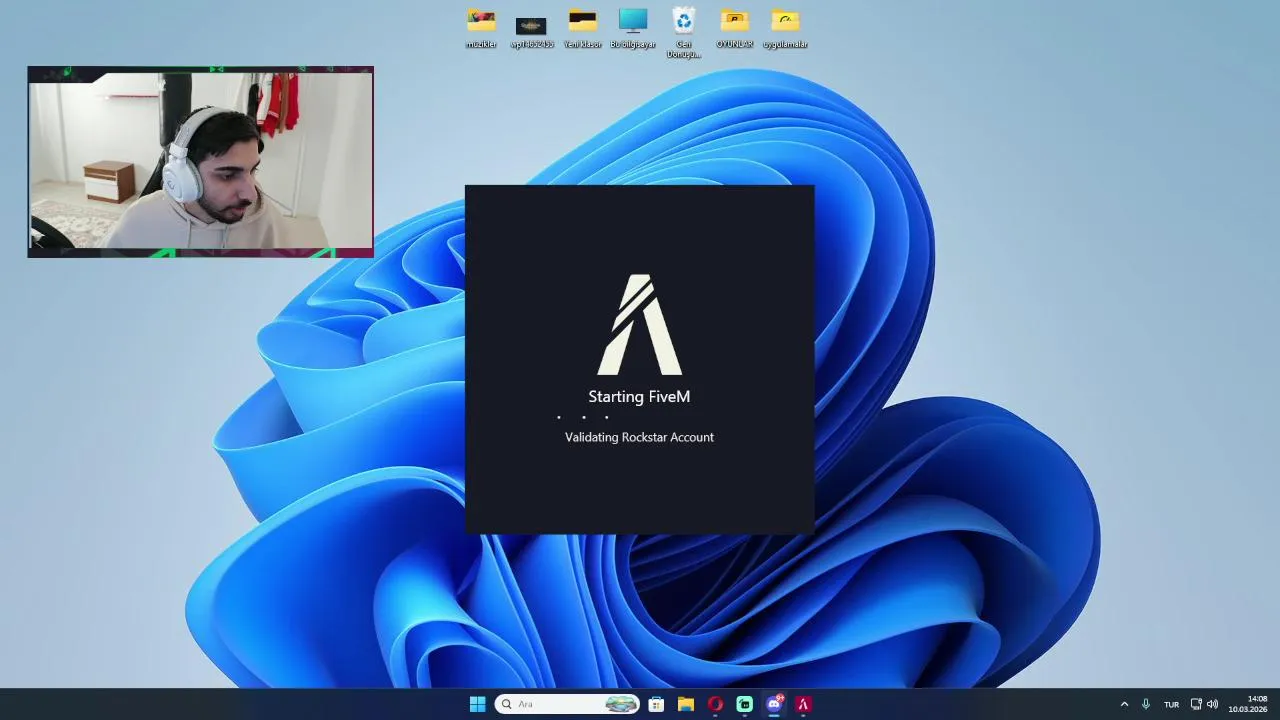Click the microphone tray icon

(x=1146, y=704)
